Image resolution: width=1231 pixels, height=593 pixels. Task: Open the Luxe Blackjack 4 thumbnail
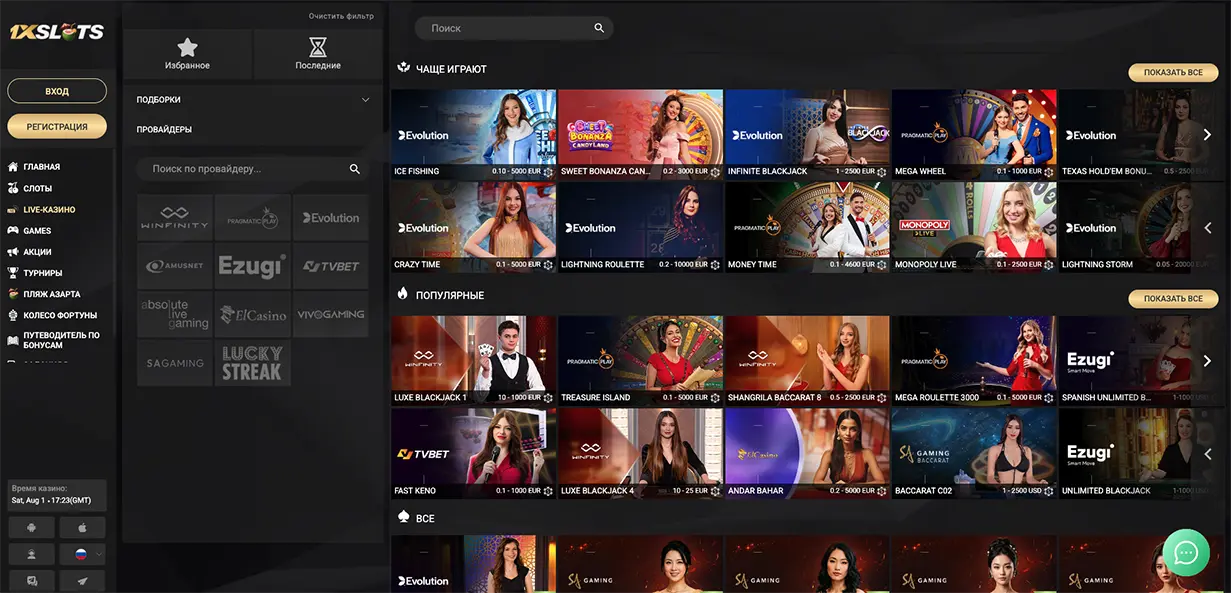click(x=640, y=453)
